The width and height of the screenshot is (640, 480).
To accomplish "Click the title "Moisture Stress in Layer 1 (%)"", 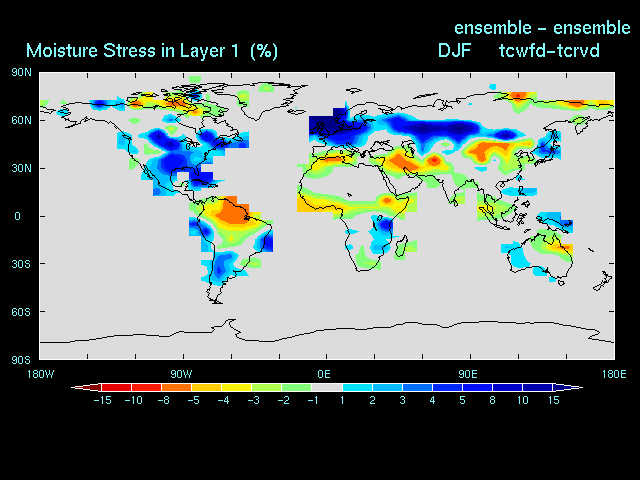I will [152, 51].
